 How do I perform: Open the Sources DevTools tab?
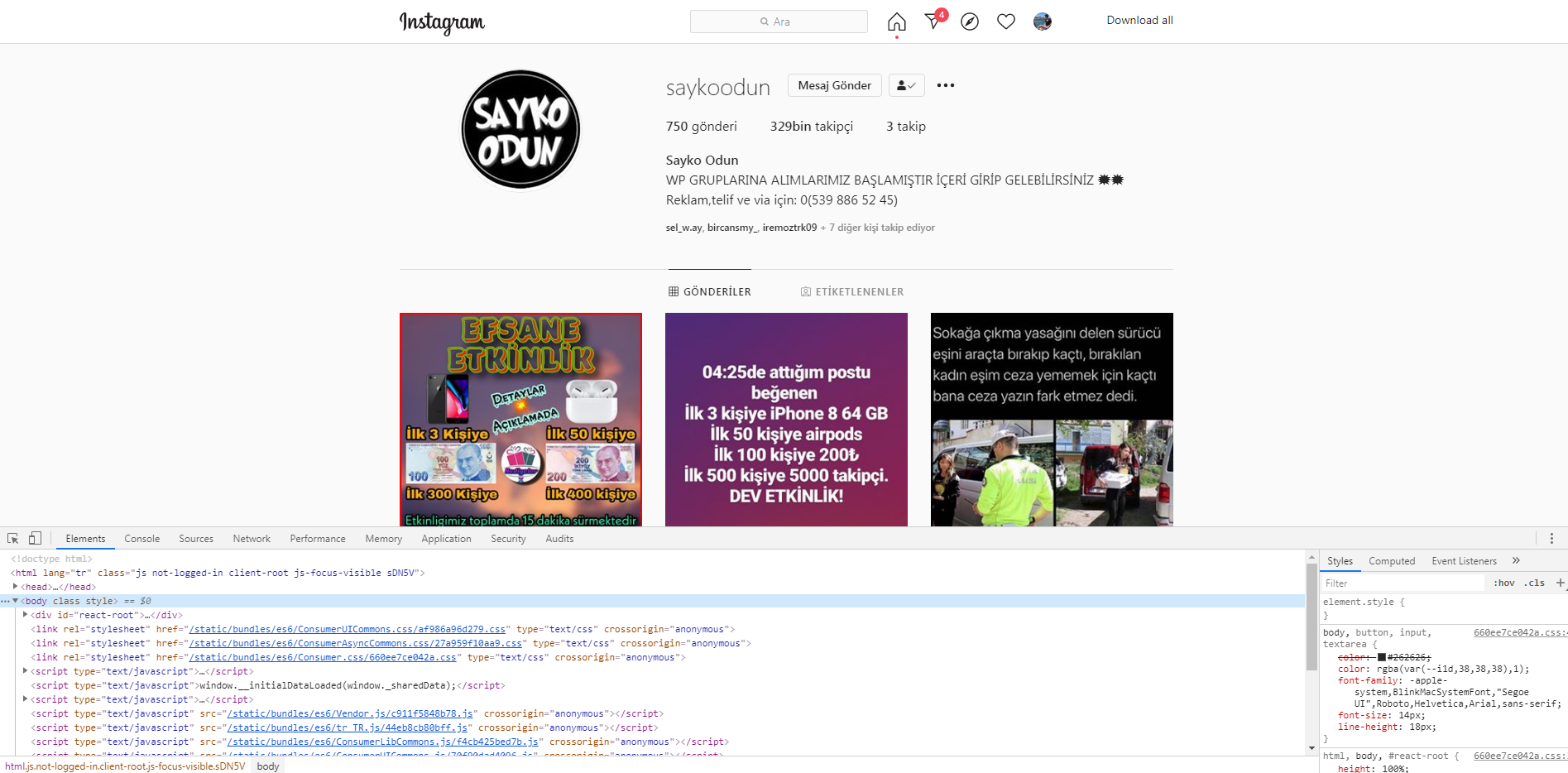(x=196, y=539)
